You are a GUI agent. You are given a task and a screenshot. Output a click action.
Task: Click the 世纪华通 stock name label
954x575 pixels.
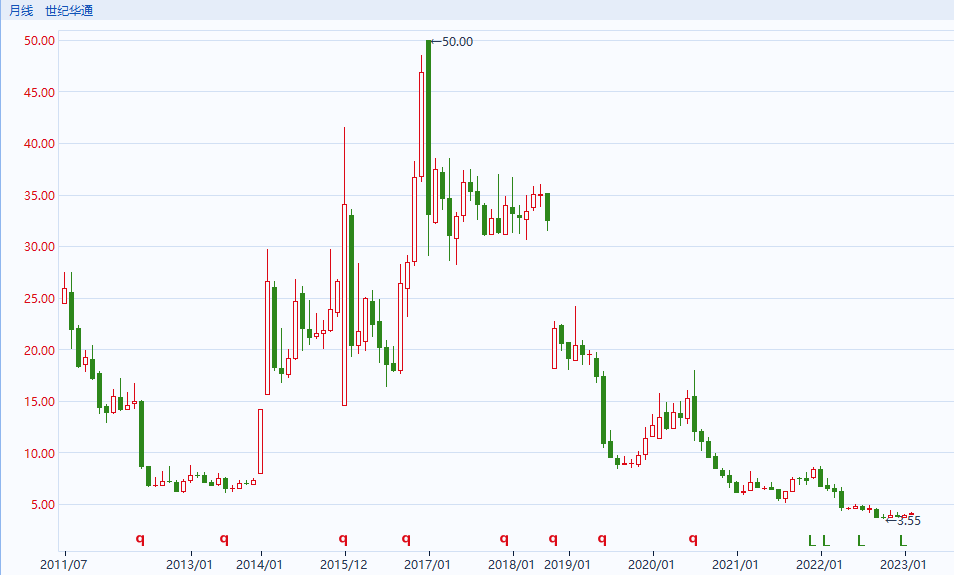pos(69,10)
